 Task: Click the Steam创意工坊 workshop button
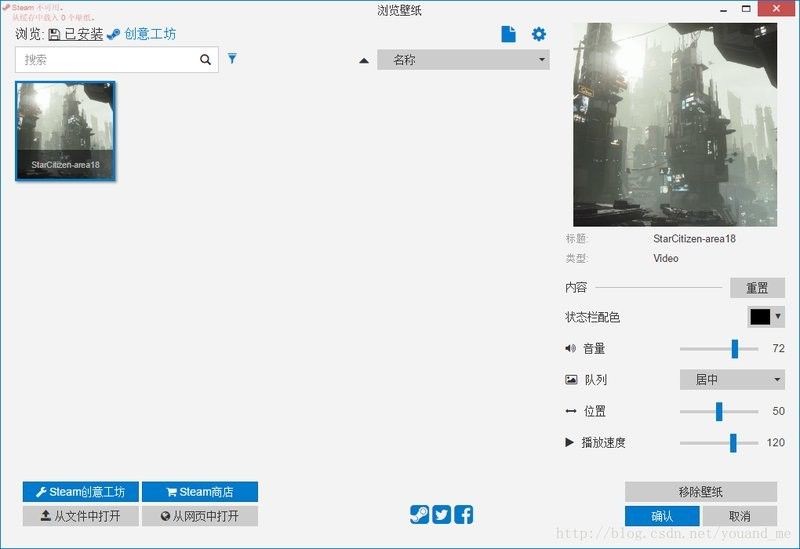(x=81, y=492)
